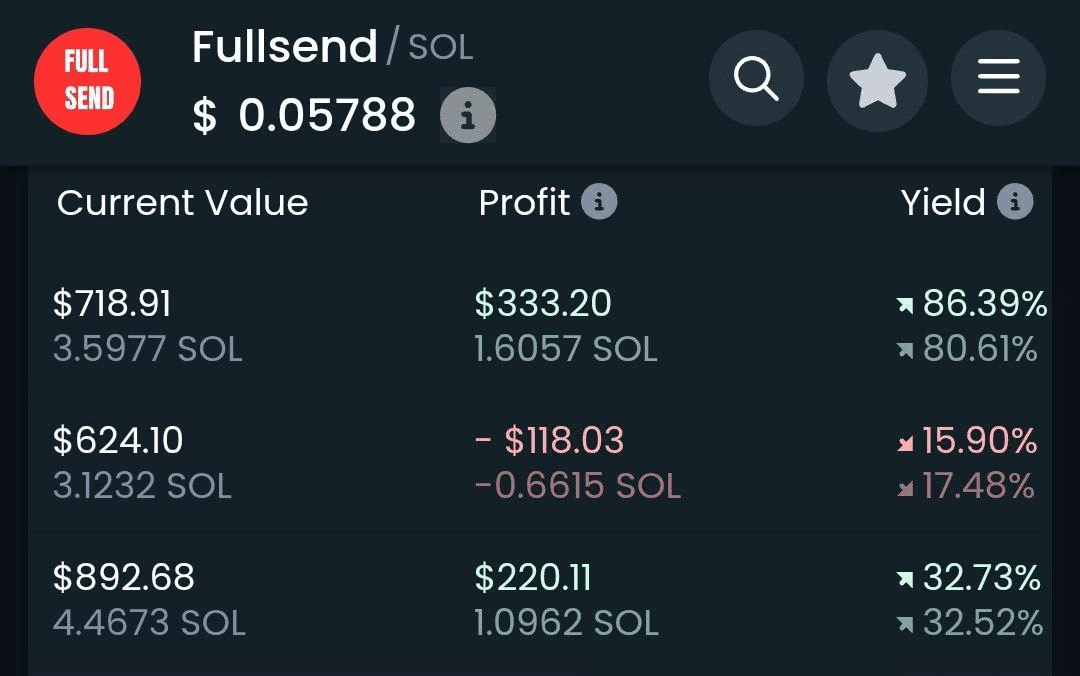Sort by Yield column header
The image size is (1080, 676).
point(943,203)
